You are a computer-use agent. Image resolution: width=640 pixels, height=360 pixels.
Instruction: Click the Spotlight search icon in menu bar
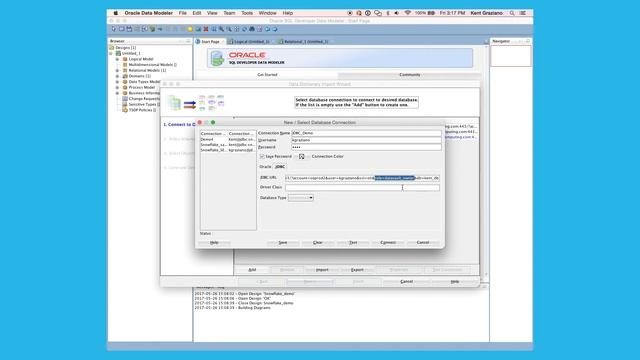(512, 13)
